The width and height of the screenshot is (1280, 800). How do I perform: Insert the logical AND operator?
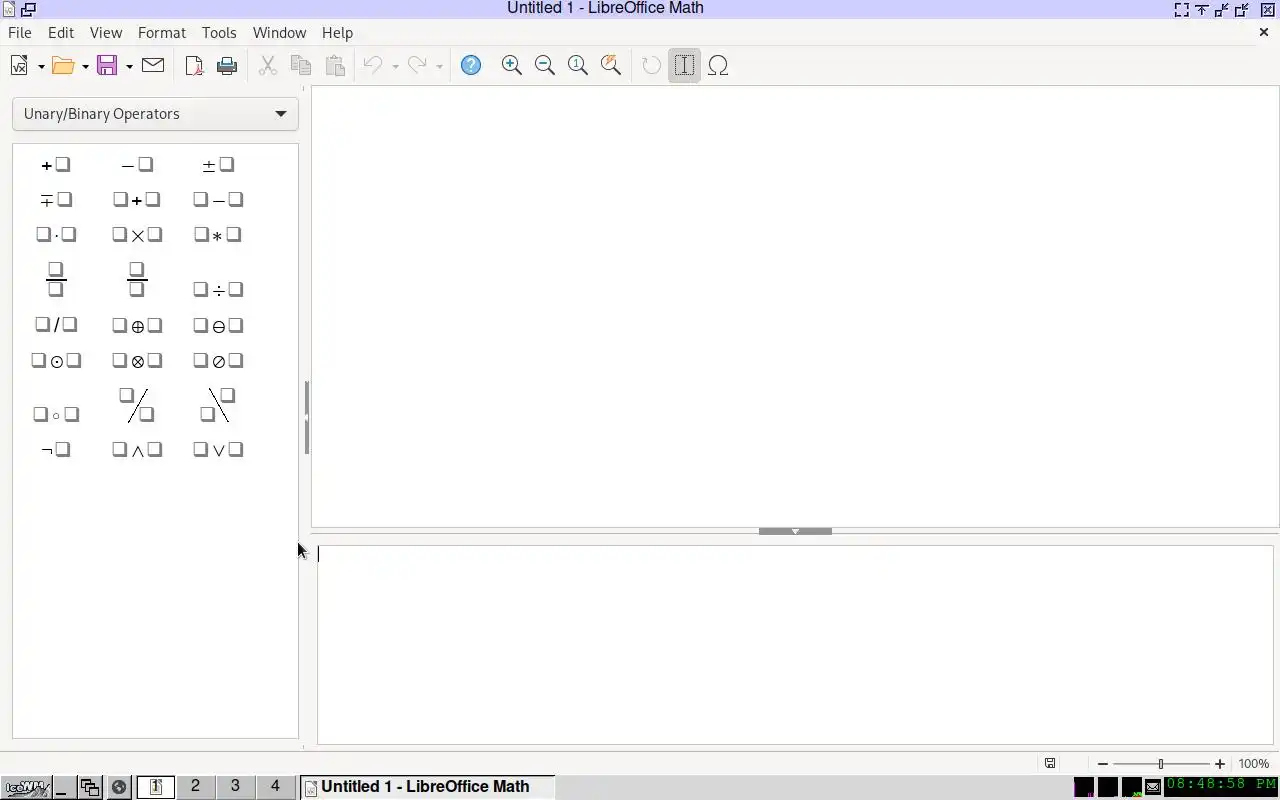click(x=137, y=450)
